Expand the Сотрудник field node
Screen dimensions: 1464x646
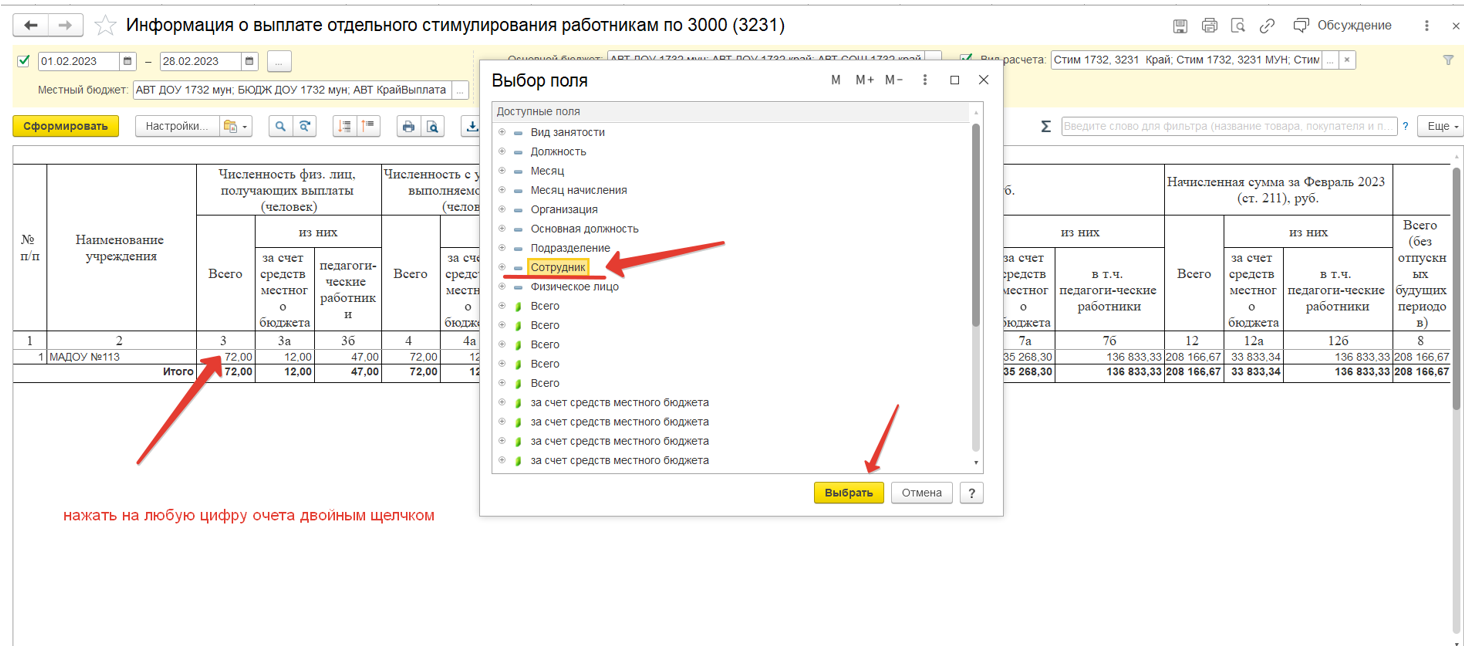[x=502, y=267]
